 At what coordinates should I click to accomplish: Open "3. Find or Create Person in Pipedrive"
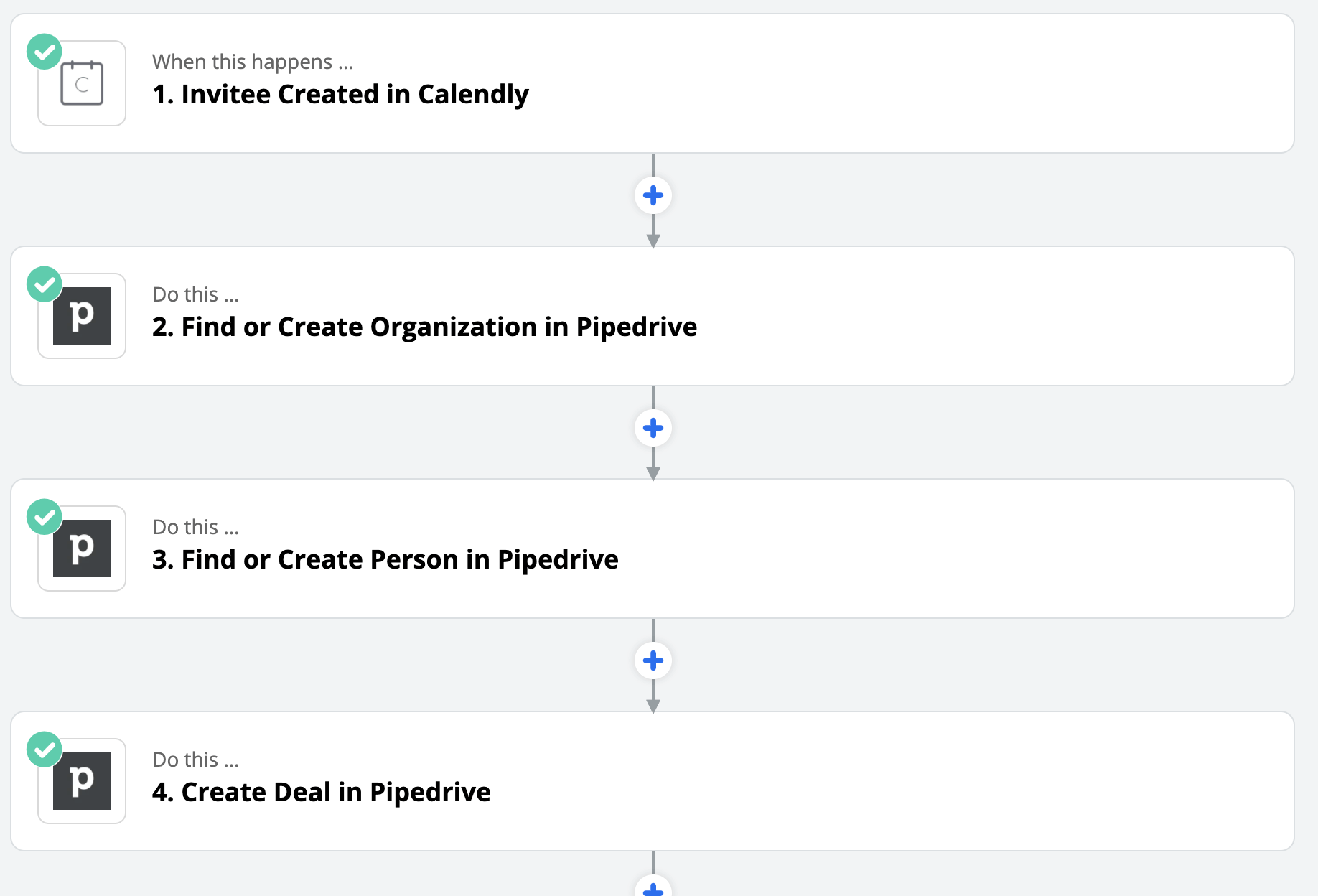385,560
